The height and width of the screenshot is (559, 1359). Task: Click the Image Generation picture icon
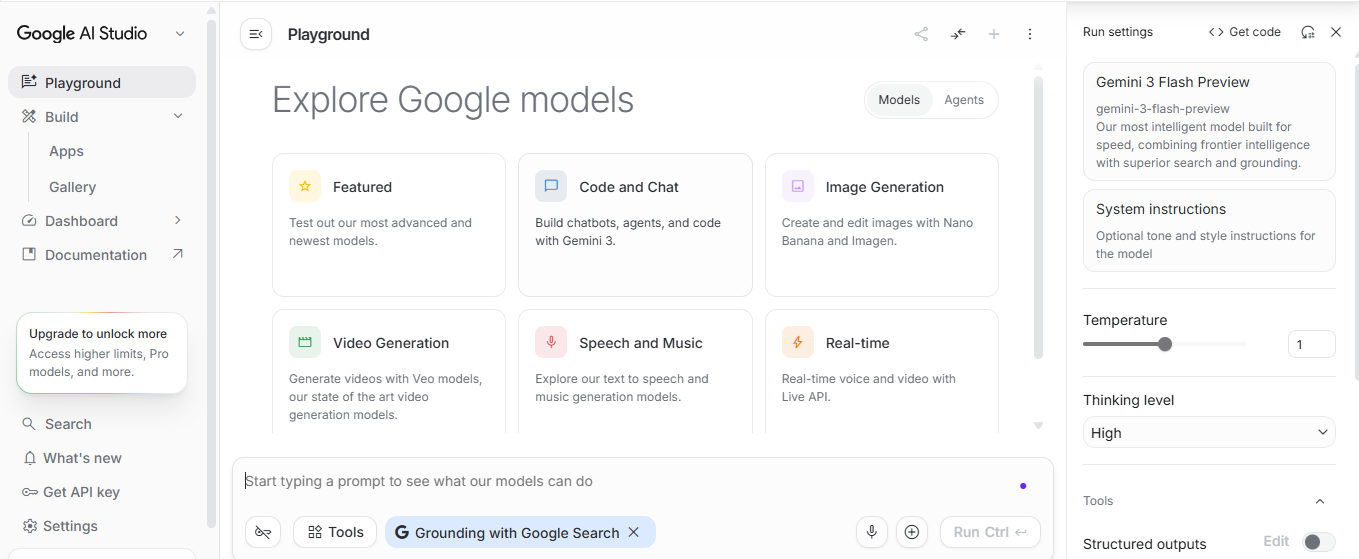798,186
